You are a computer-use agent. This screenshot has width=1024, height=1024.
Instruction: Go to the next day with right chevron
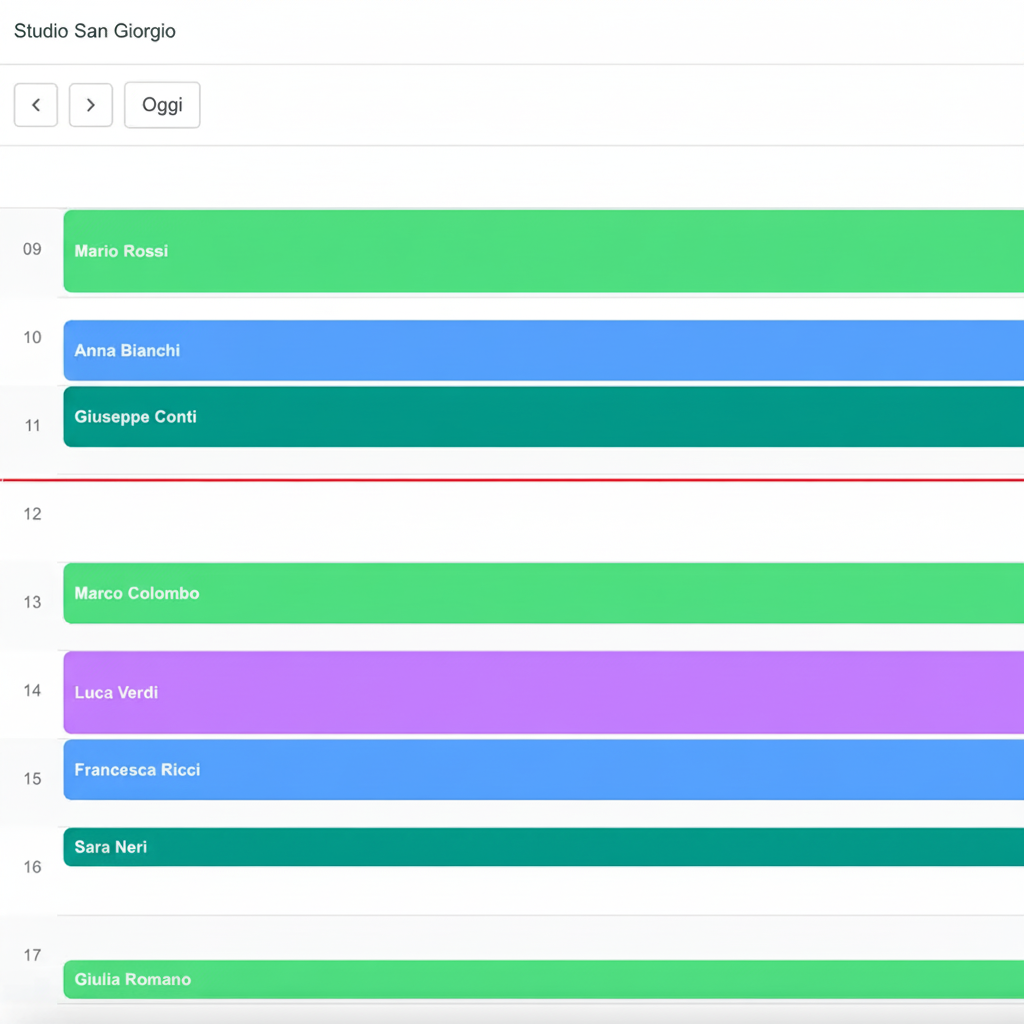[x=90, y=105]
